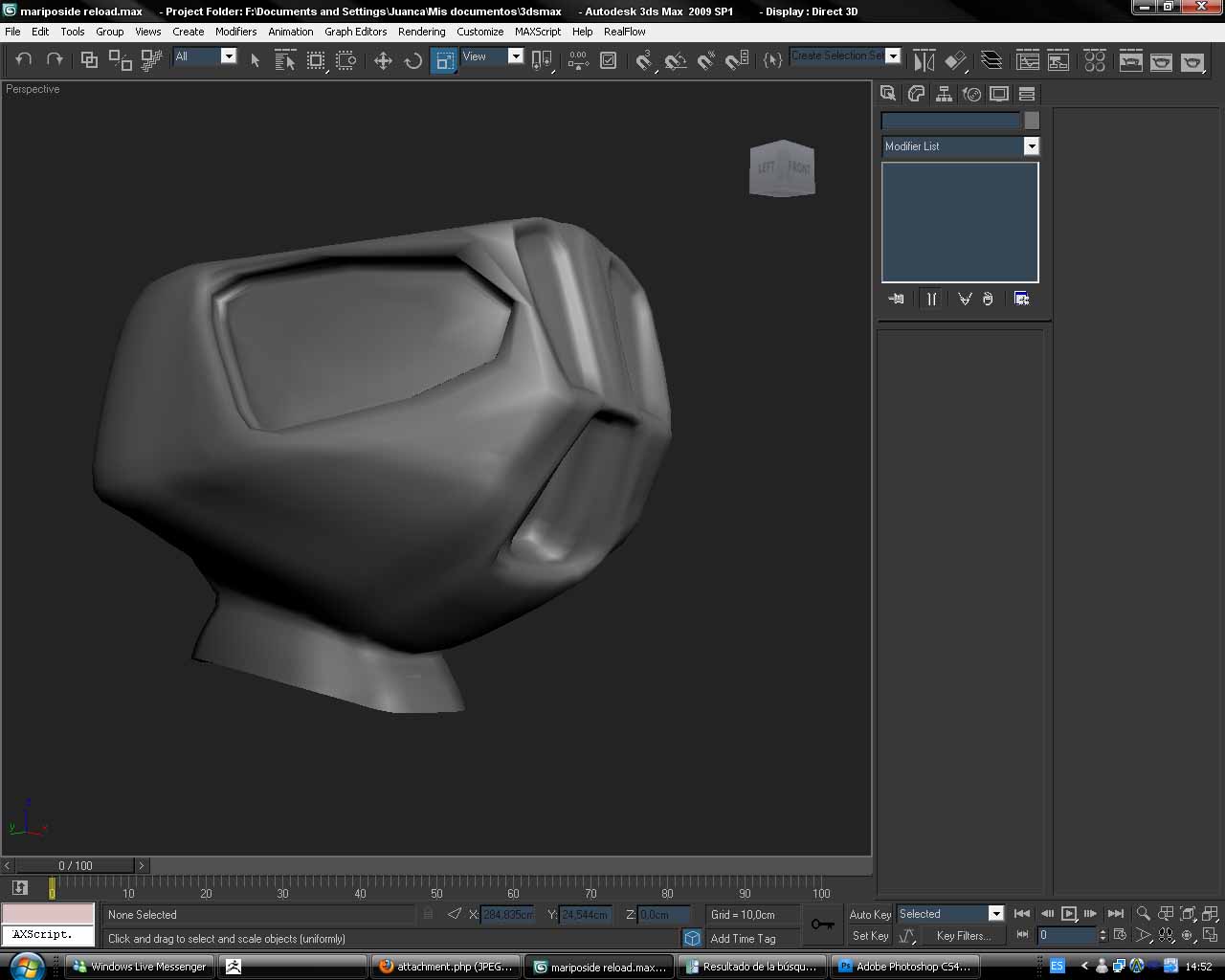
Task: Switch to the Create command panel tab
Action: [x=888, y=94]
